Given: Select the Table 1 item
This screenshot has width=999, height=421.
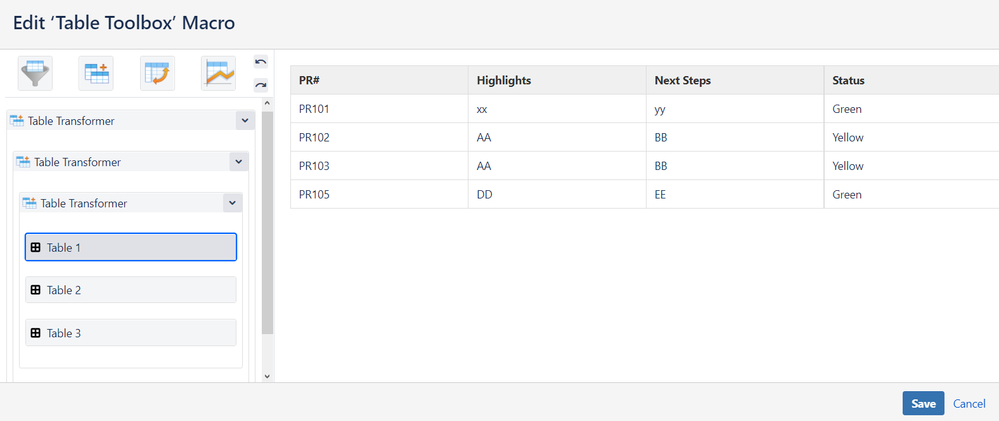Looking at the screenshot, I should [130, 247].
